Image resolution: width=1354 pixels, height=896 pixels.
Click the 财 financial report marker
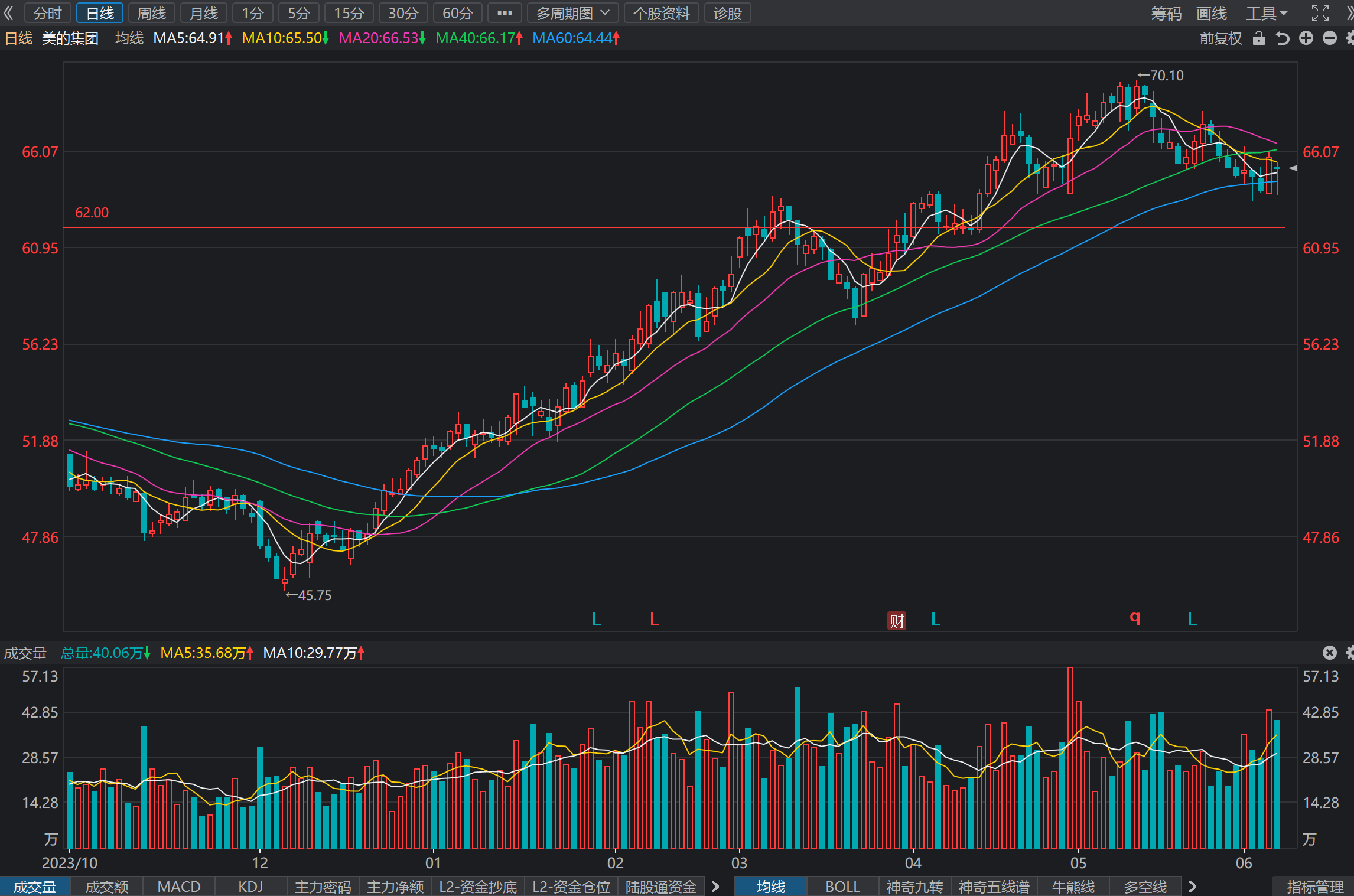(897, 620)
